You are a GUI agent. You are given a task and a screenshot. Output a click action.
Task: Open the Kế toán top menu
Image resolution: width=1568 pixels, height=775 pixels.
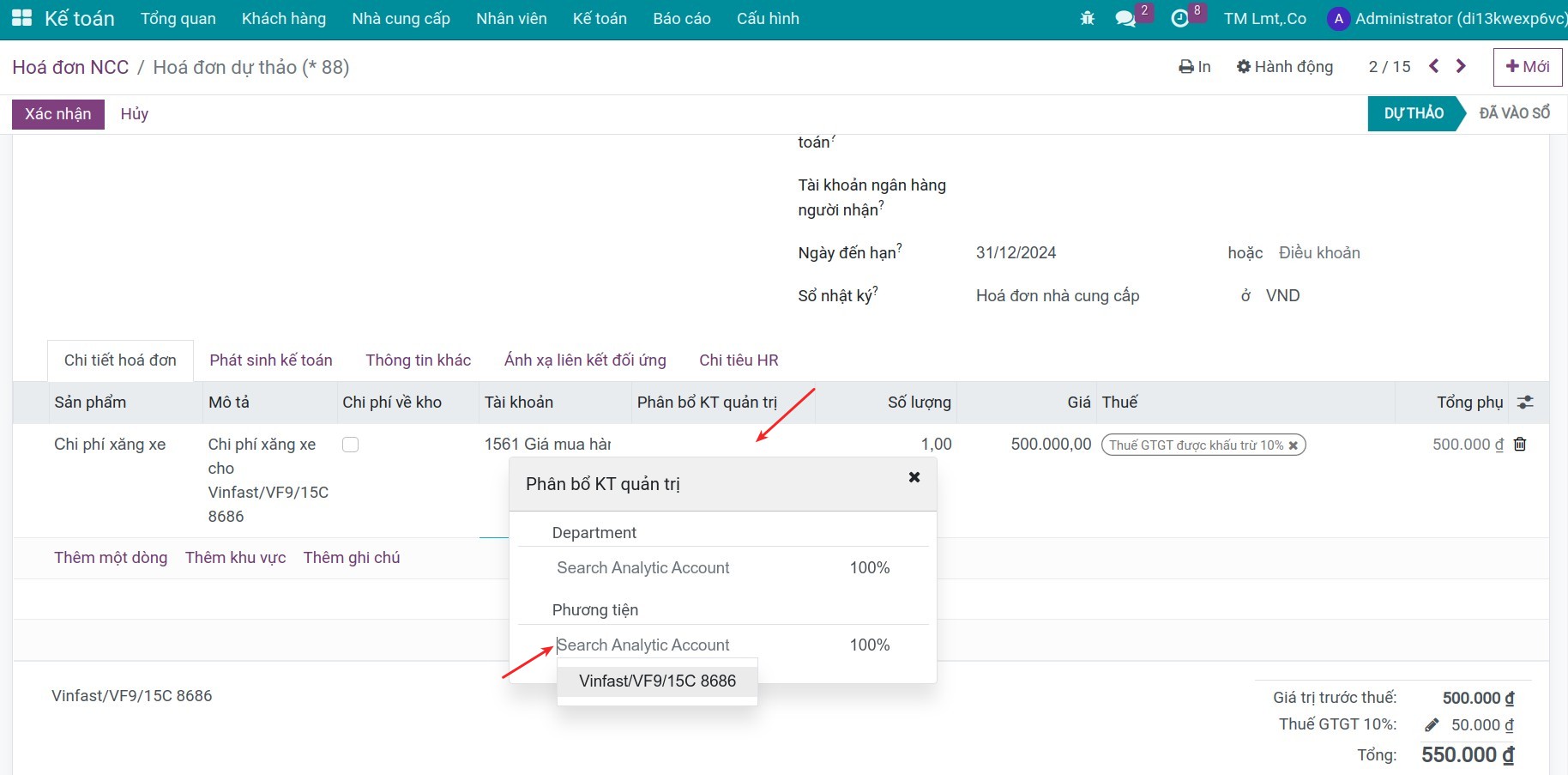tap(600, 18)
